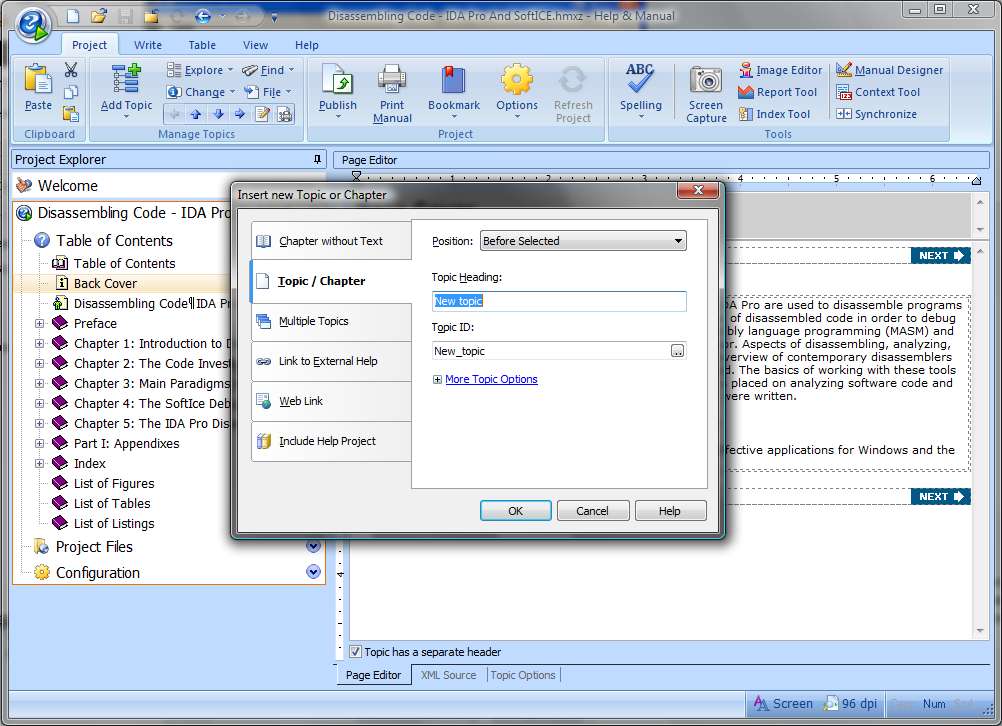
Task: Switch to the XML Source tab
Action: click(448, 675)
